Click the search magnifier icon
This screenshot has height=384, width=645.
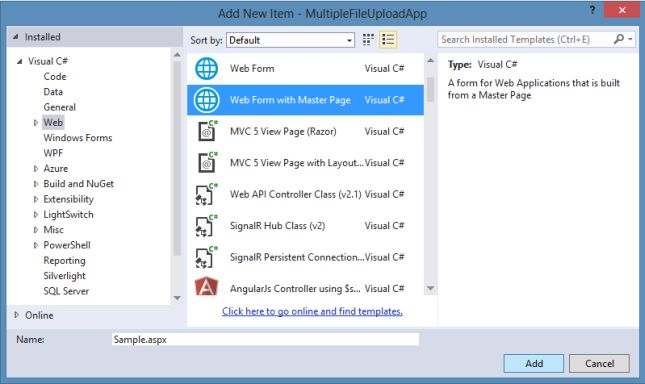(619, 39)
